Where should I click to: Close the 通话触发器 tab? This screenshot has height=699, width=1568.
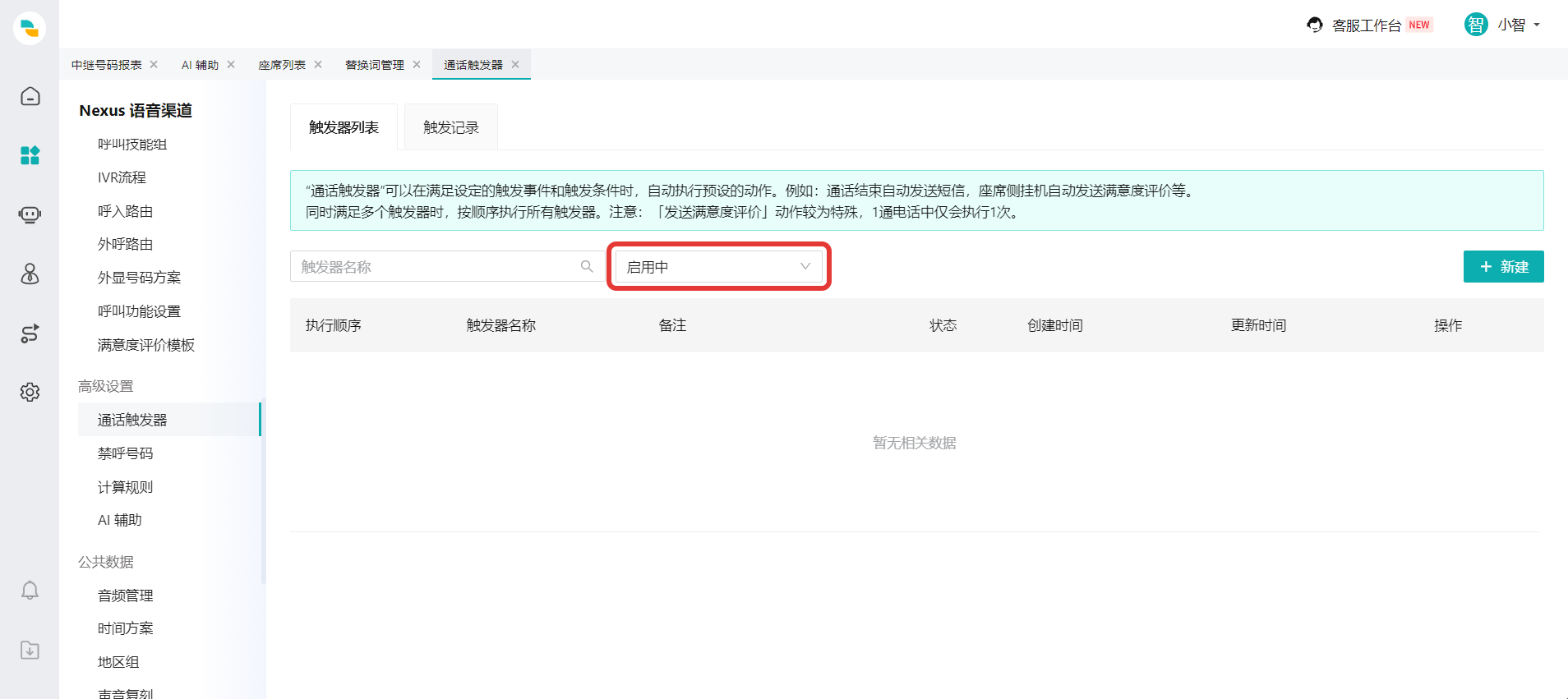pos(515,64)
